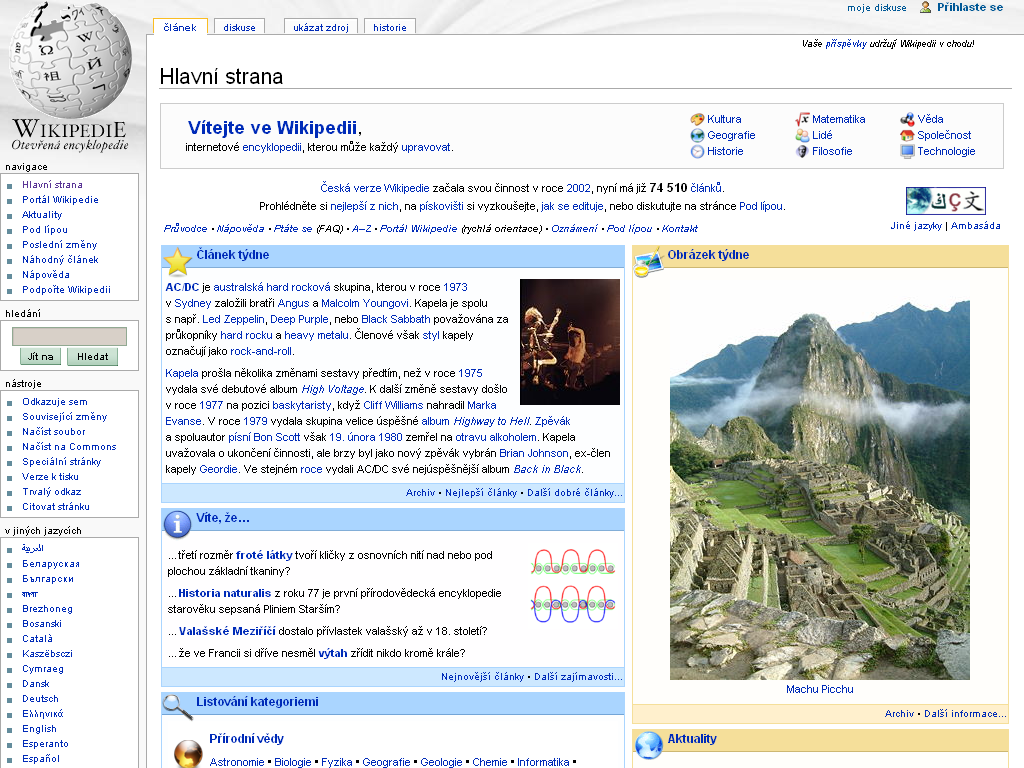Focus the hledání search input box
The image size is (1024, 768).
pyautogui.click(x=69, y=336)
